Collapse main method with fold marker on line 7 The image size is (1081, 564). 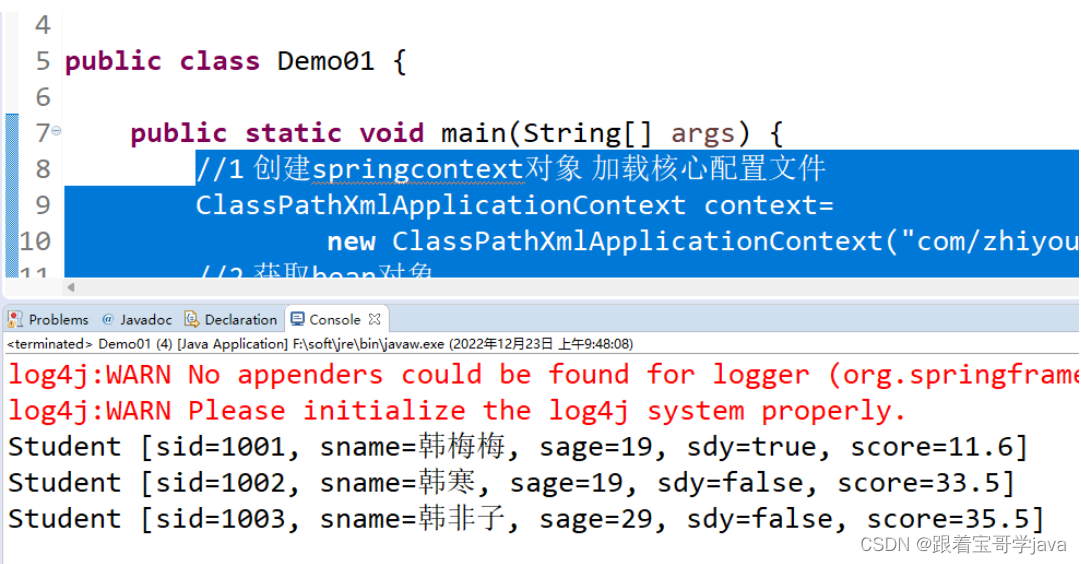click(x=57, y=130)
